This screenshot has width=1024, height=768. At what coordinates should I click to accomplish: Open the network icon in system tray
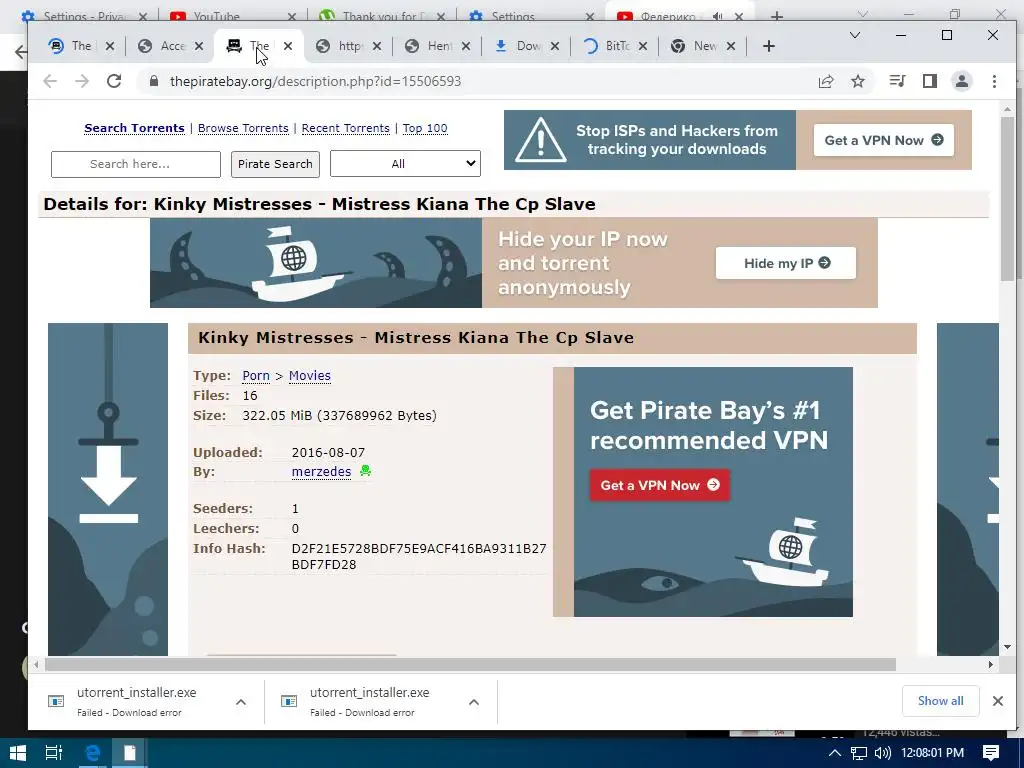click(x=859, y=753)
